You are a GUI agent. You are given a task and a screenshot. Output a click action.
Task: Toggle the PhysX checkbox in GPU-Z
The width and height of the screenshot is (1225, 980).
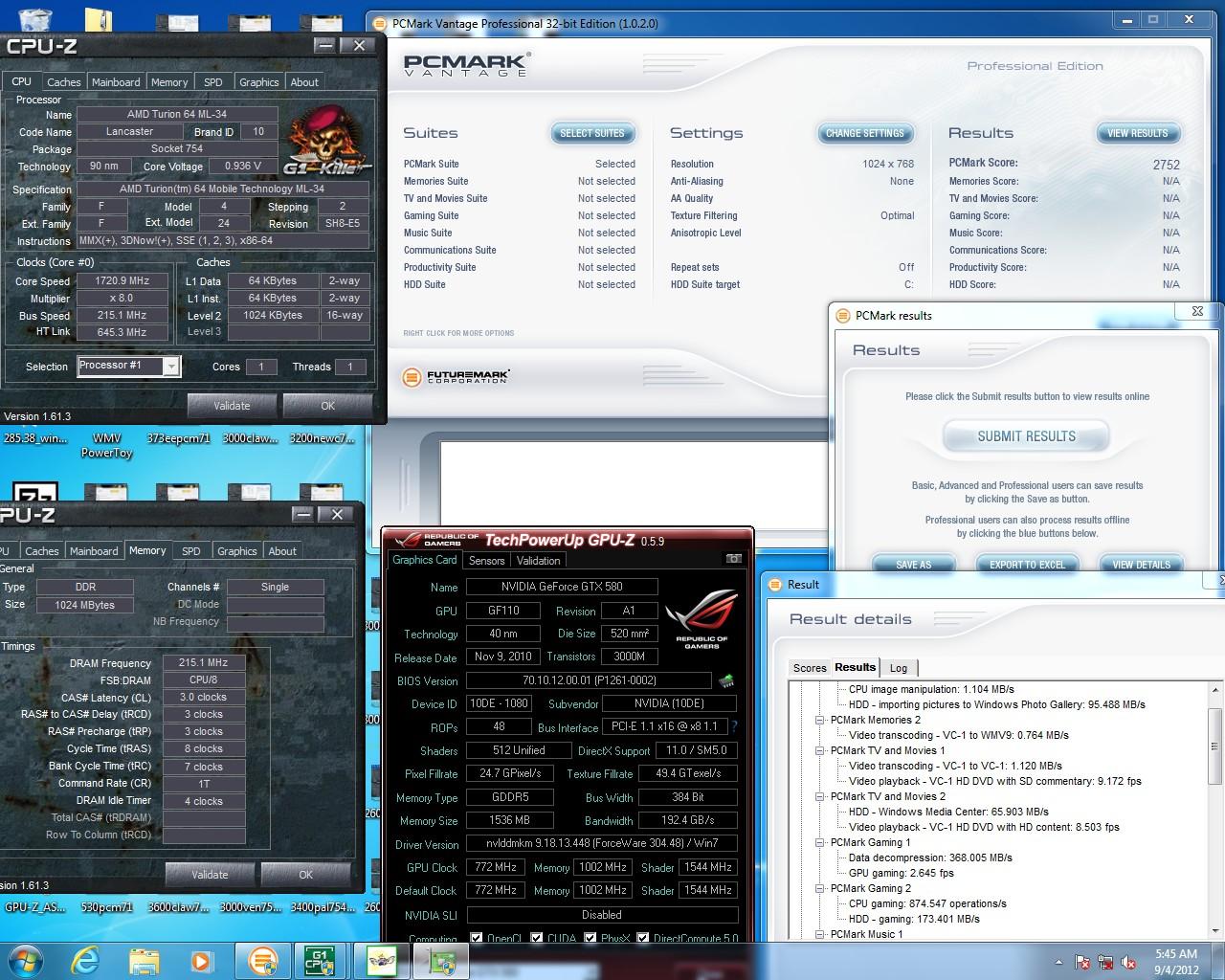coord(590,939)
